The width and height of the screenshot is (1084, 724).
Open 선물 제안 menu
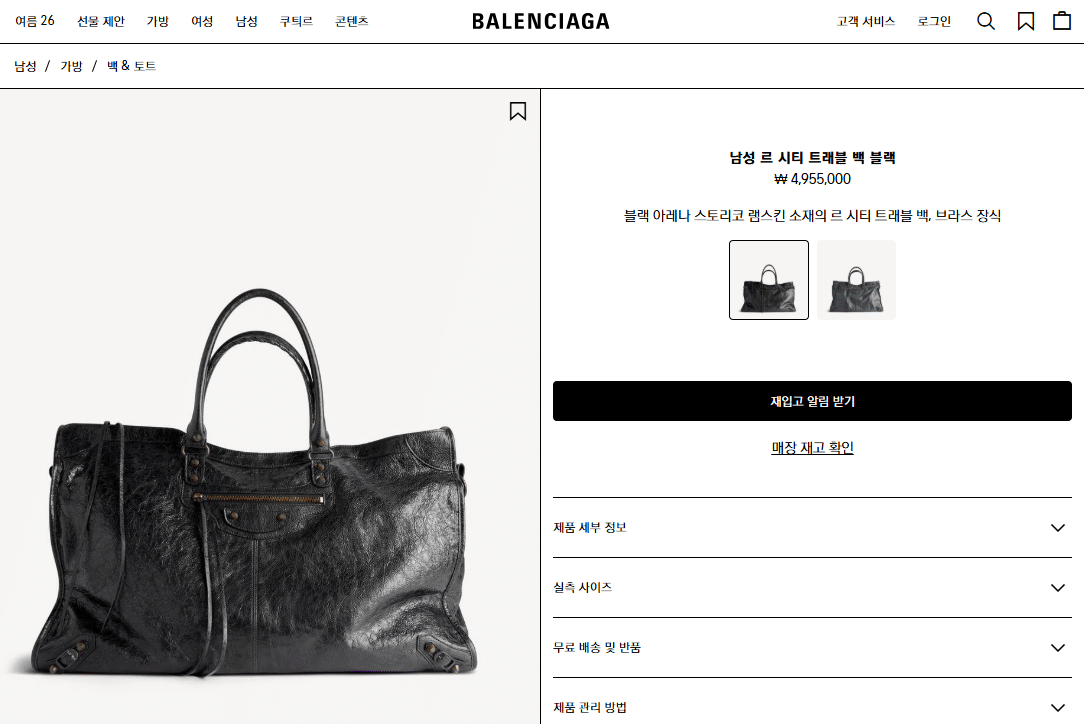pyautogui.click(x=101, y=21)
